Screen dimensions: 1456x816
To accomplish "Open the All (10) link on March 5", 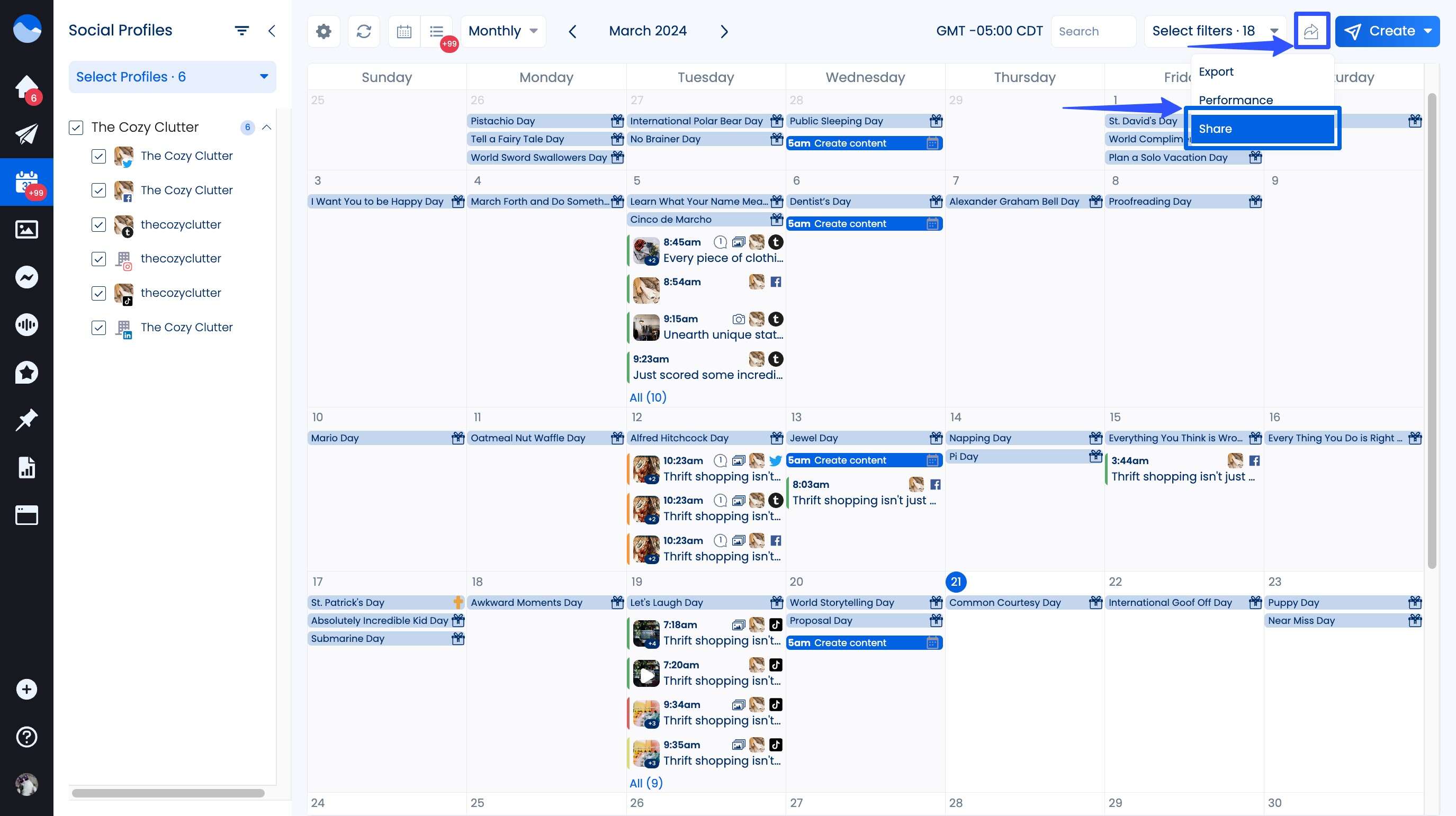I will (x=648, y=397).
